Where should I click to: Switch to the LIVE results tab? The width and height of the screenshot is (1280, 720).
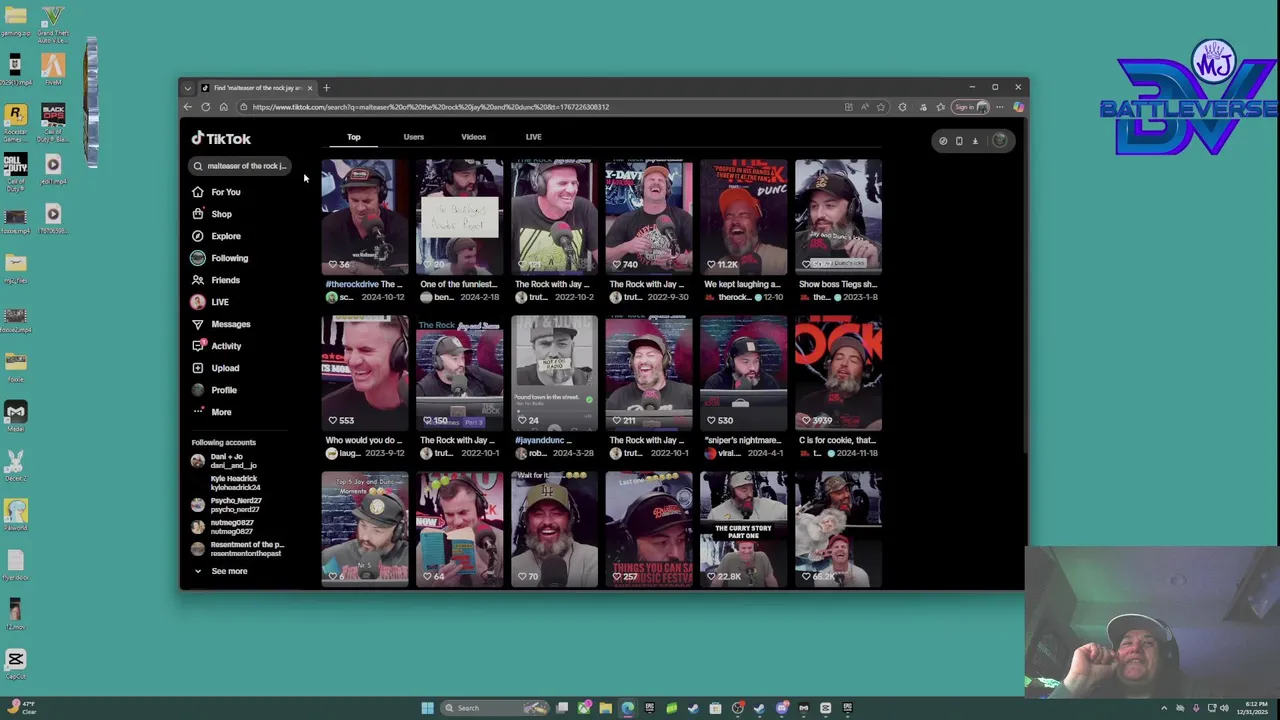[534, 137]
